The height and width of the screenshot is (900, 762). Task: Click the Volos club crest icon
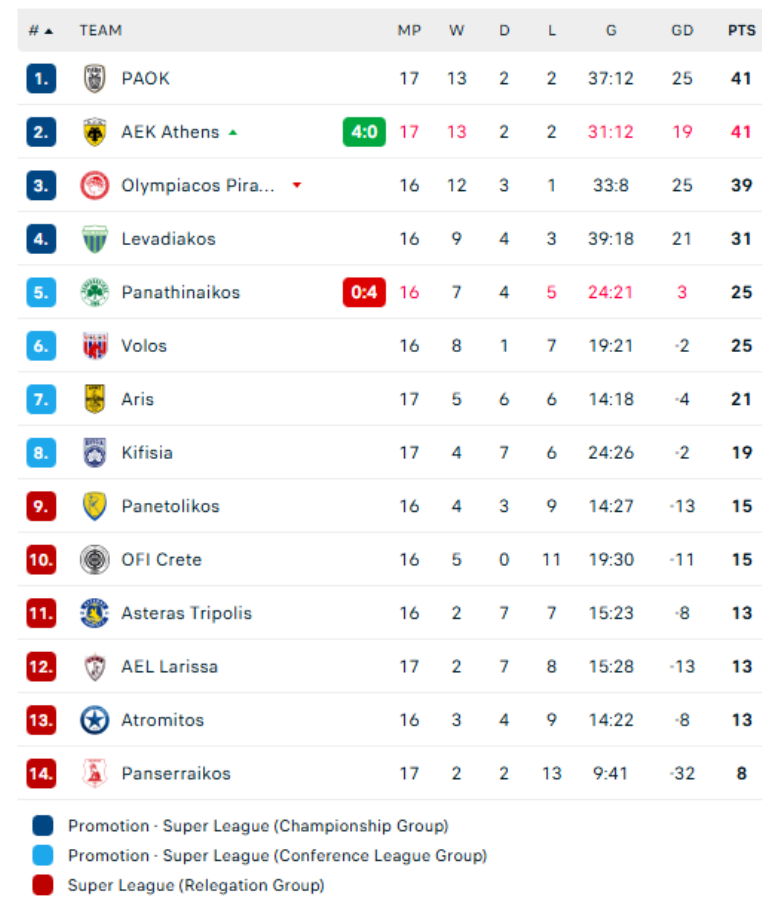[x=94, y=346]
